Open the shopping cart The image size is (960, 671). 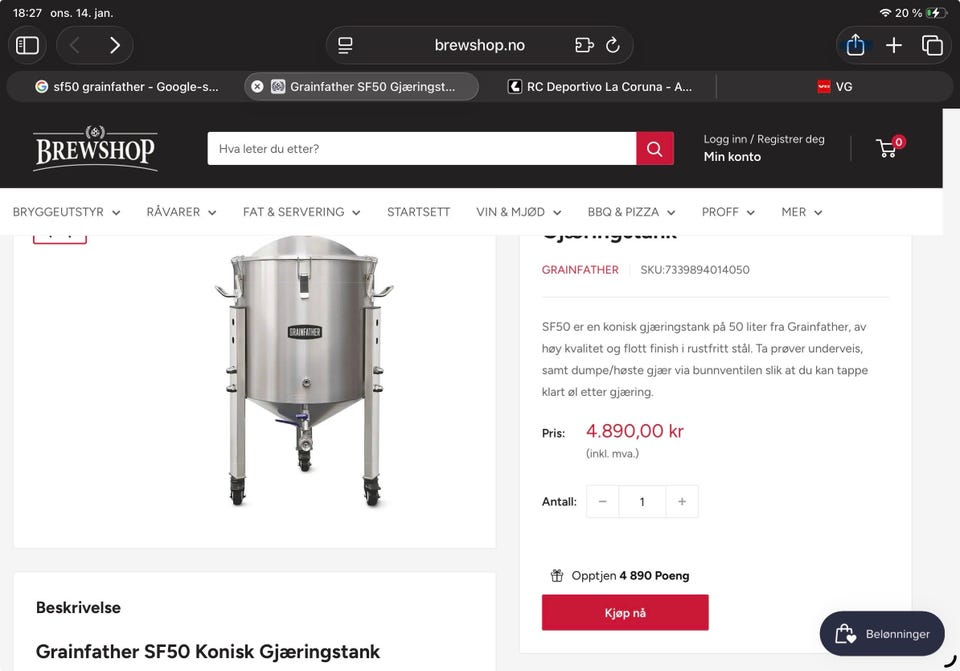[887, 149]
